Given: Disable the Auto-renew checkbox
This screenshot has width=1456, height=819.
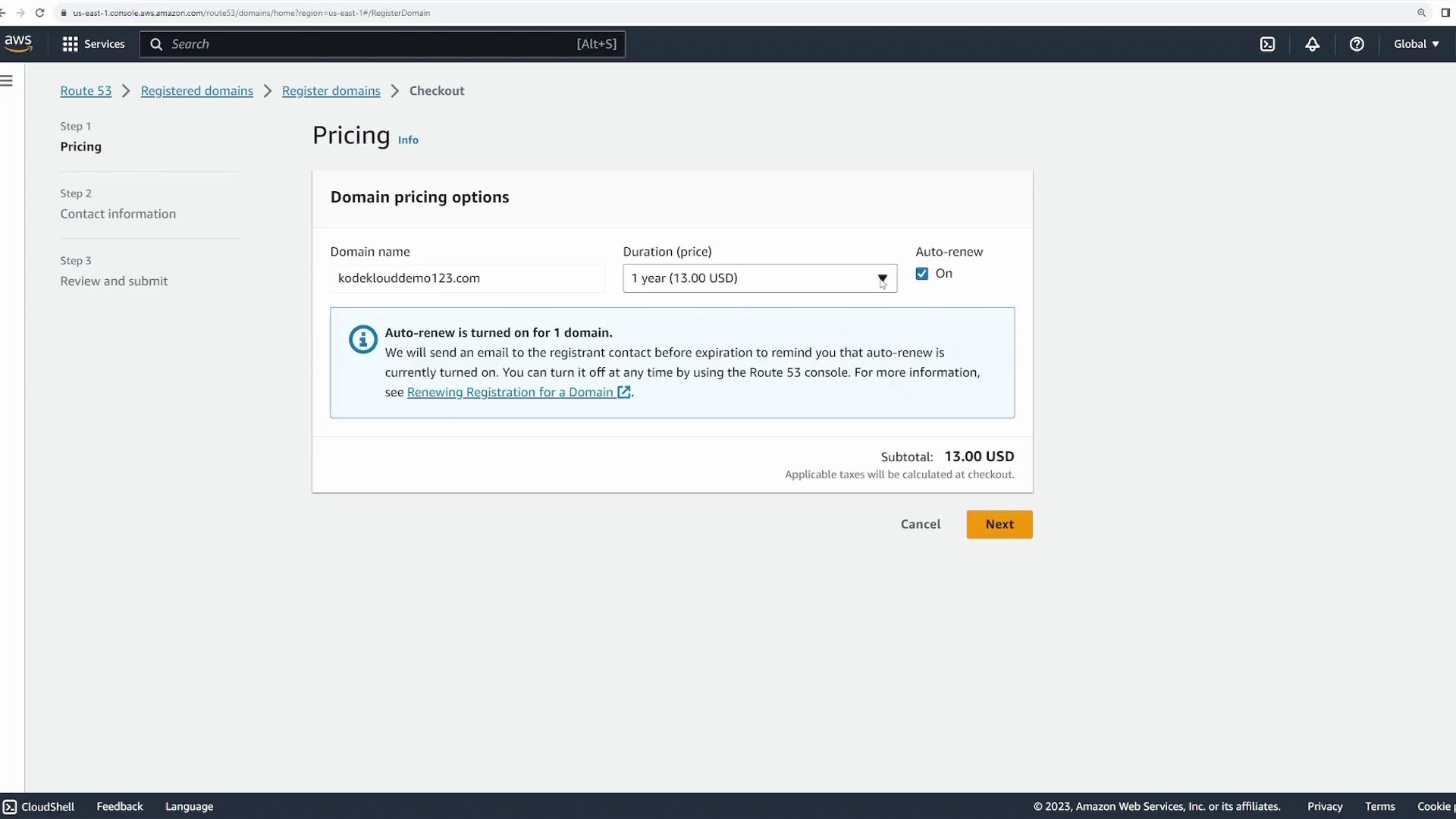Looking at the screenshot, I should point(921,274).
